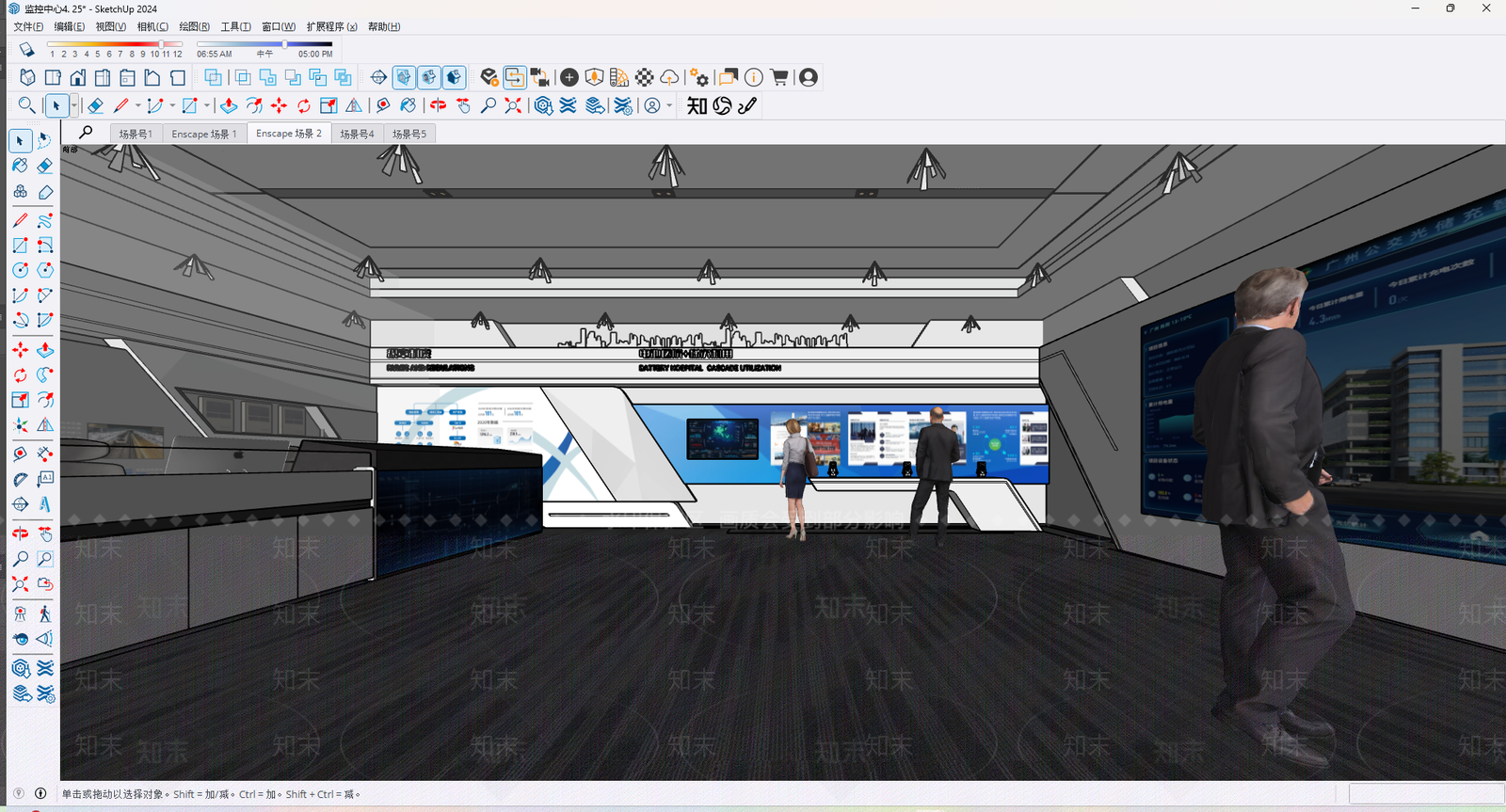Image resolution: width=1506 pixels, height=812 pixels.
Task: Activate the Paint Bucket tool in left toolbar
Action: [x=20, y=167]
